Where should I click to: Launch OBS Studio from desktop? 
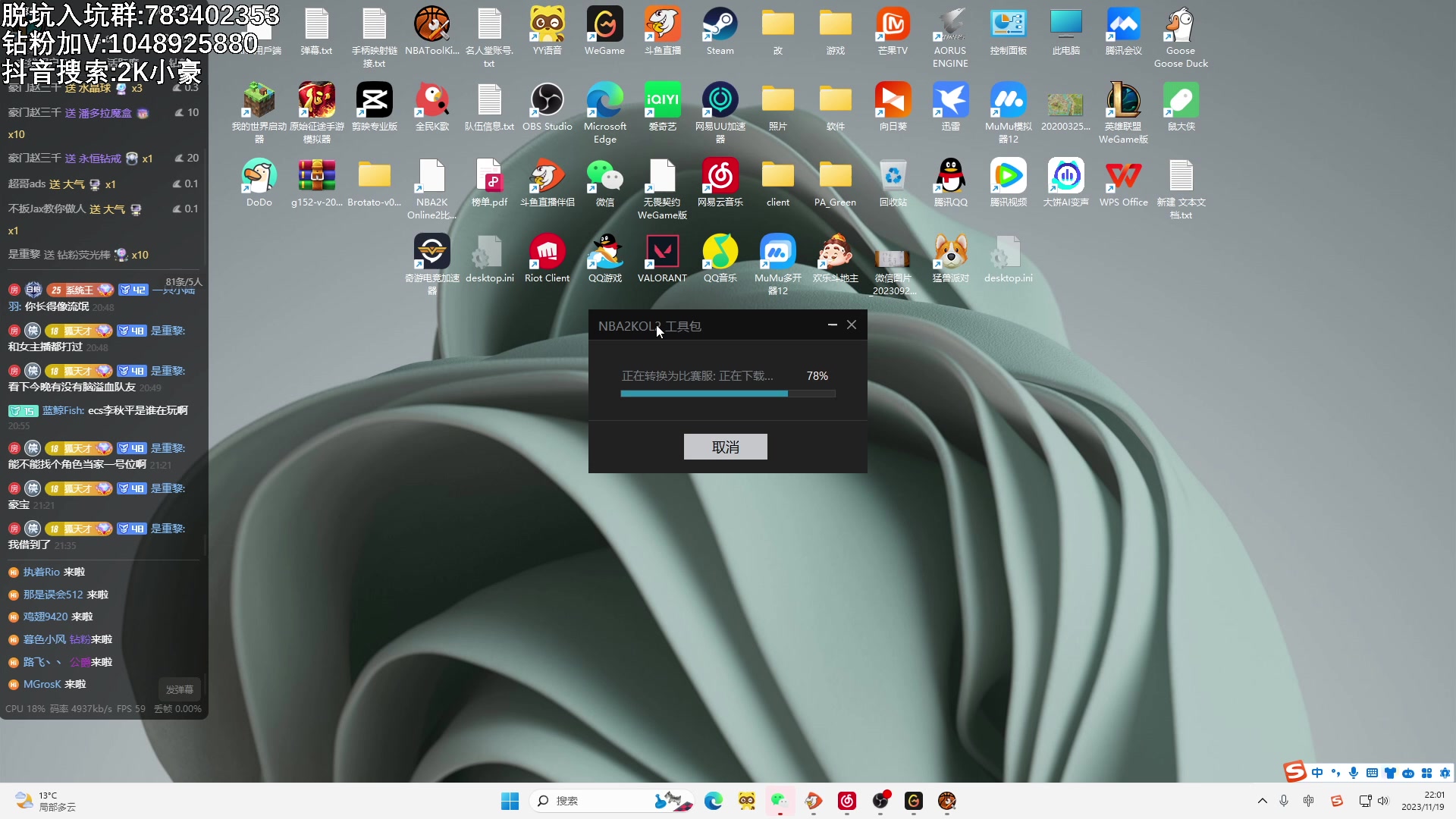(547, 108)
